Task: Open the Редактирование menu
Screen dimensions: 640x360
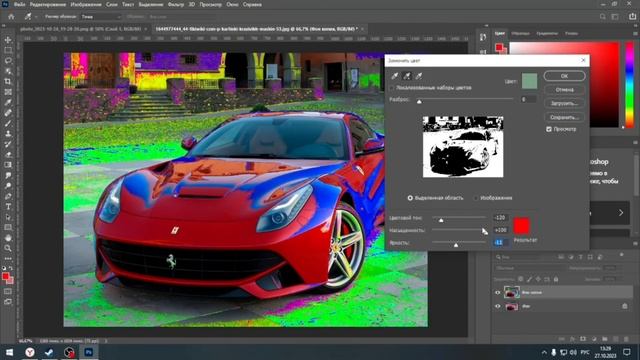Action: [x=48, y=4]
